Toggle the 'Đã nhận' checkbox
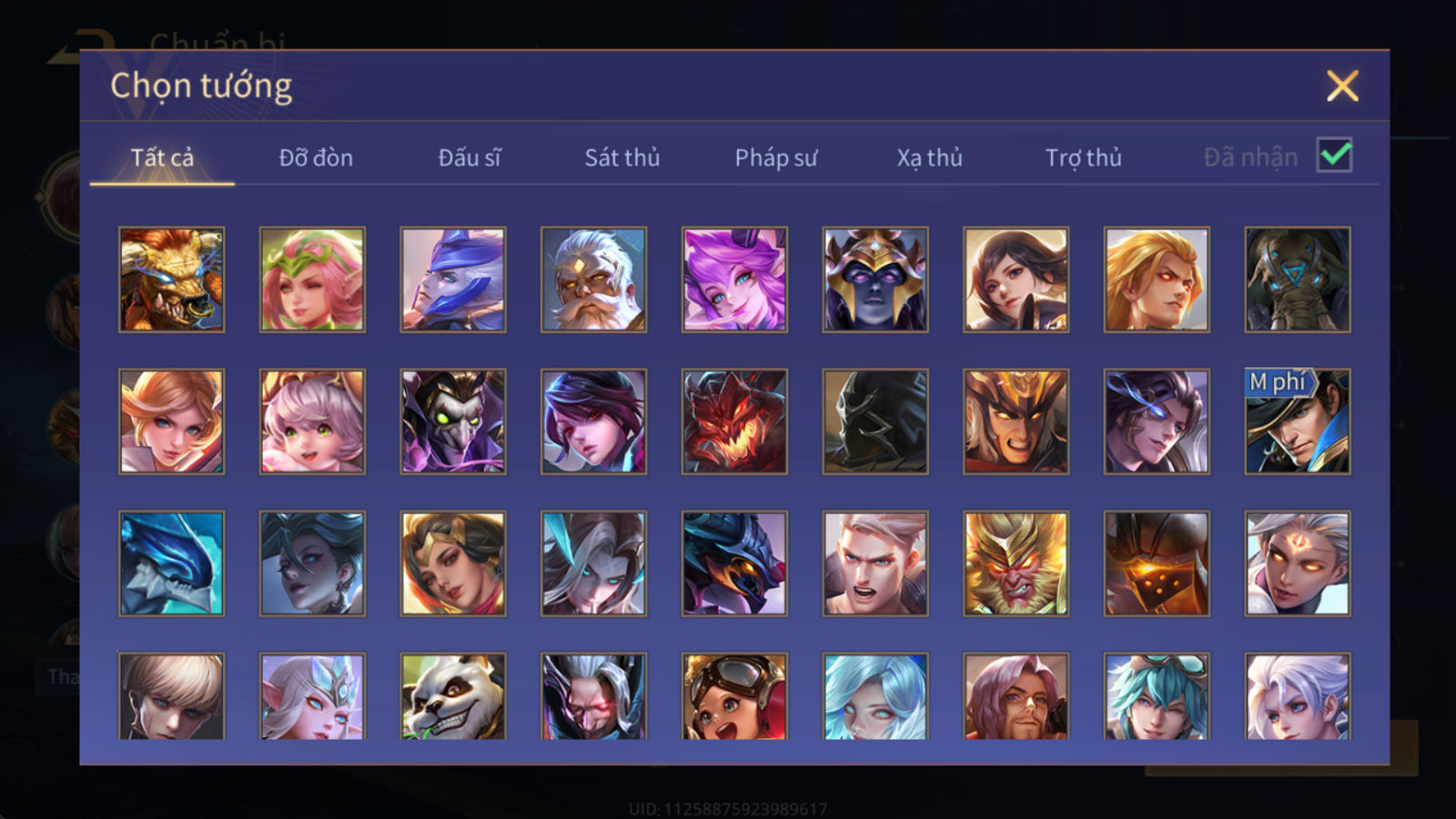Screen dimensions: 1456x819 tap(1335, 156)
